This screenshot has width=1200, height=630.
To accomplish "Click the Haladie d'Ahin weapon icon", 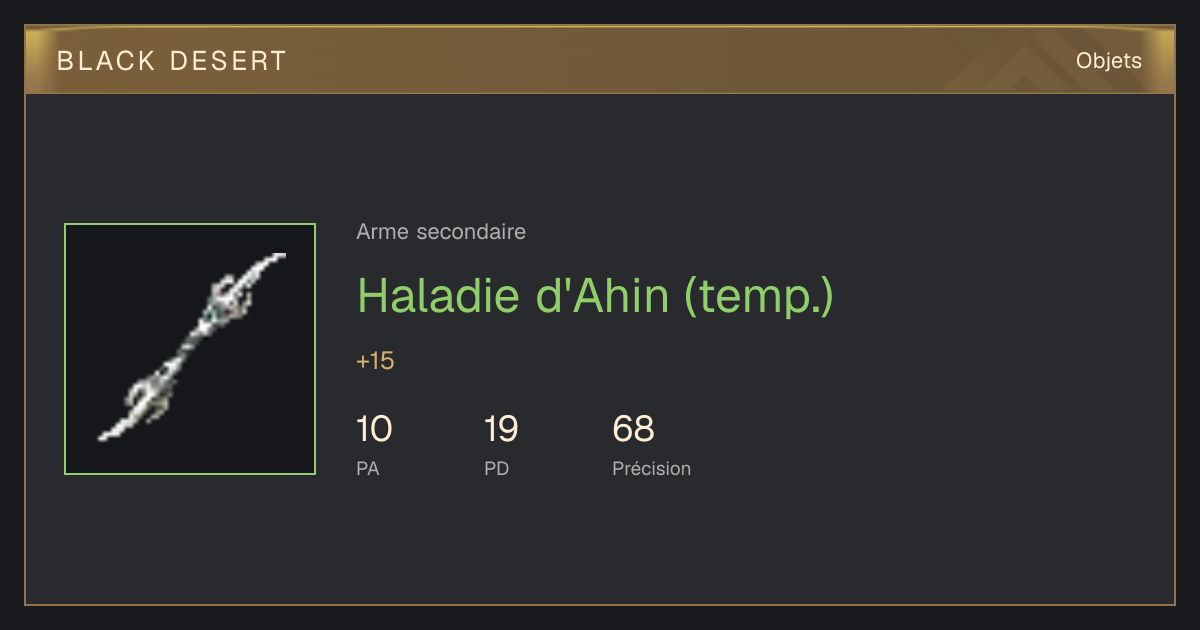I will 190,349.
